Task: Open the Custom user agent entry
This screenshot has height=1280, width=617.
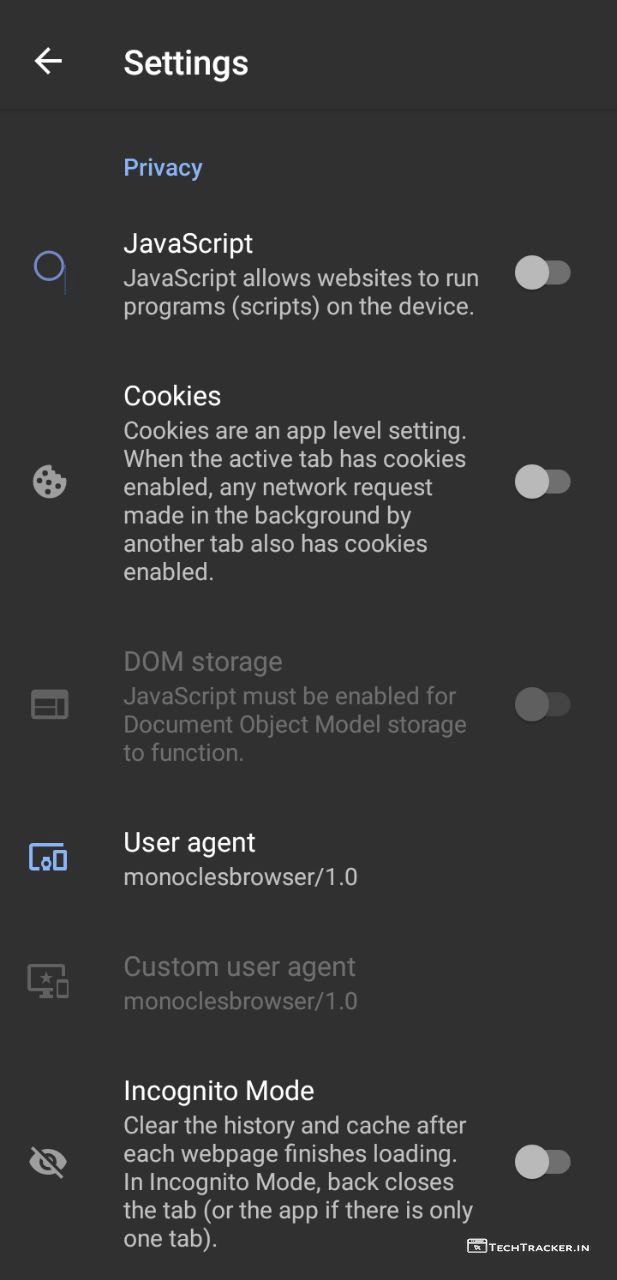Action: coord(240,983)
